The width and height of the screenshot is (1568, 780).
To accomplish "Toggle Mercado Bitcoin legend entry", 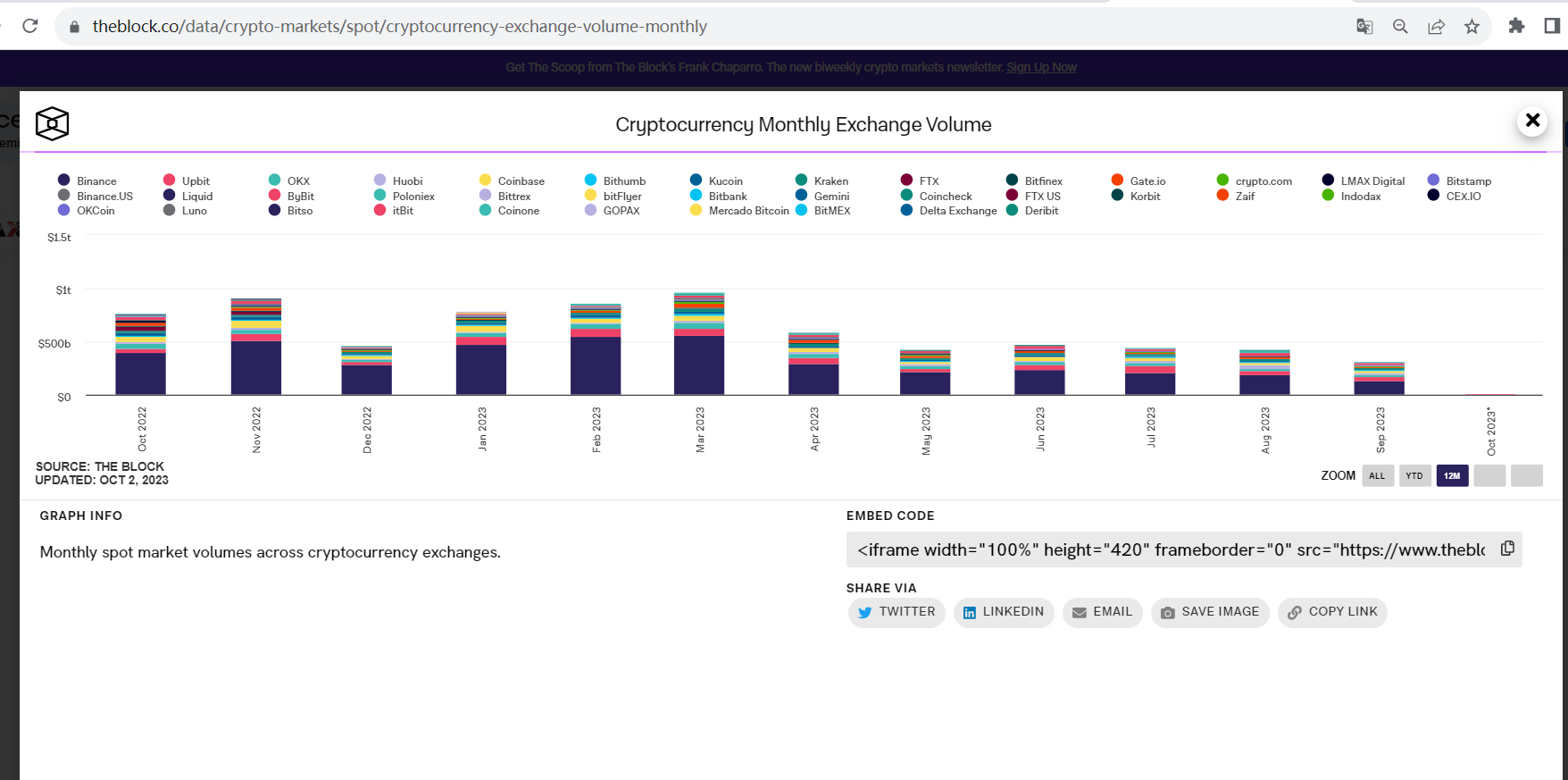I will [x=739, y=210].
